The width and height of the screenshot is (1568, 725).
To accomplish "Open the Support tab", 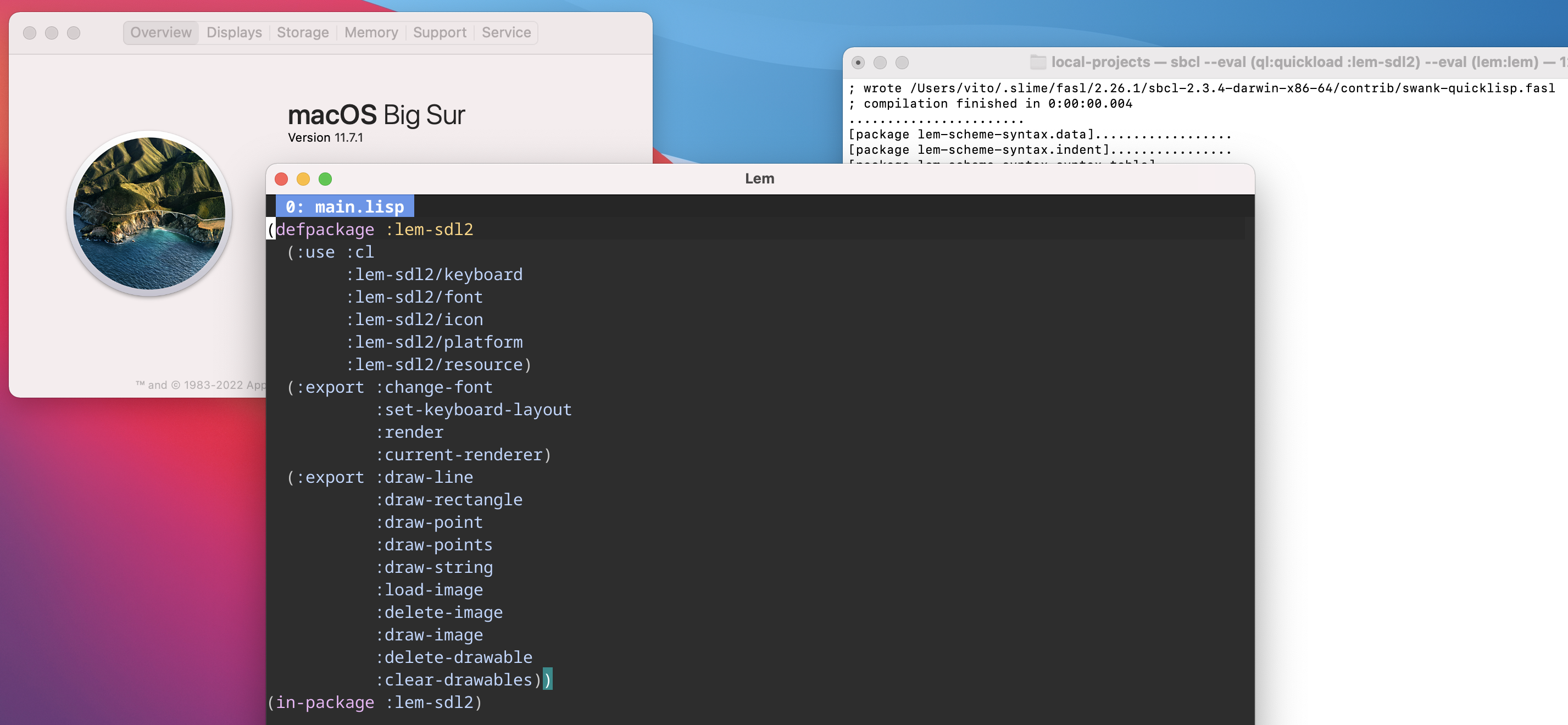I will (x=440, y=32).
